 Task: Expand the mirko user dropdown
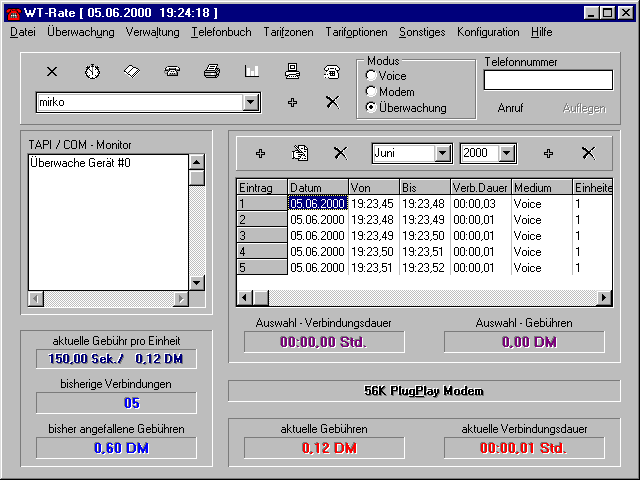pyautogui.click(x=249, y=102)
